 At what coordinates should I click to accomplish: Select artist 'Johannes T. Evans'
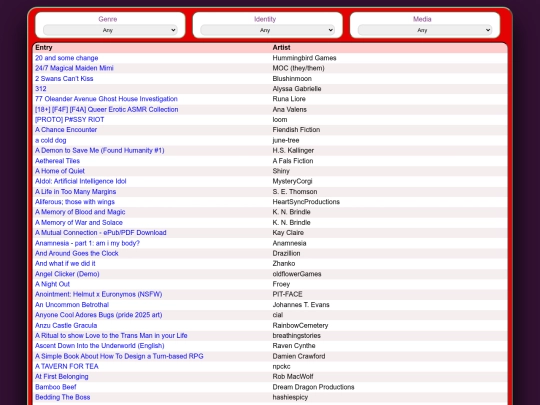tap(301, 305)
